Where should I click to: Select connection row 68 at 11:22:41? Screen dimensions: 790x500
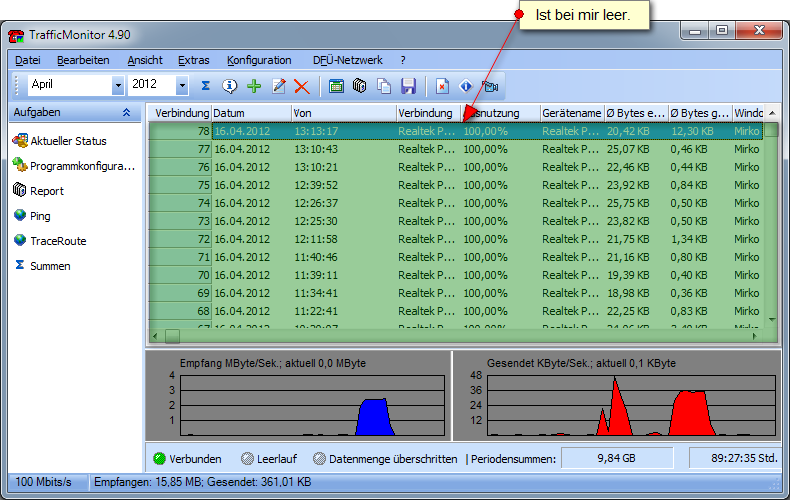pos(456,311)
